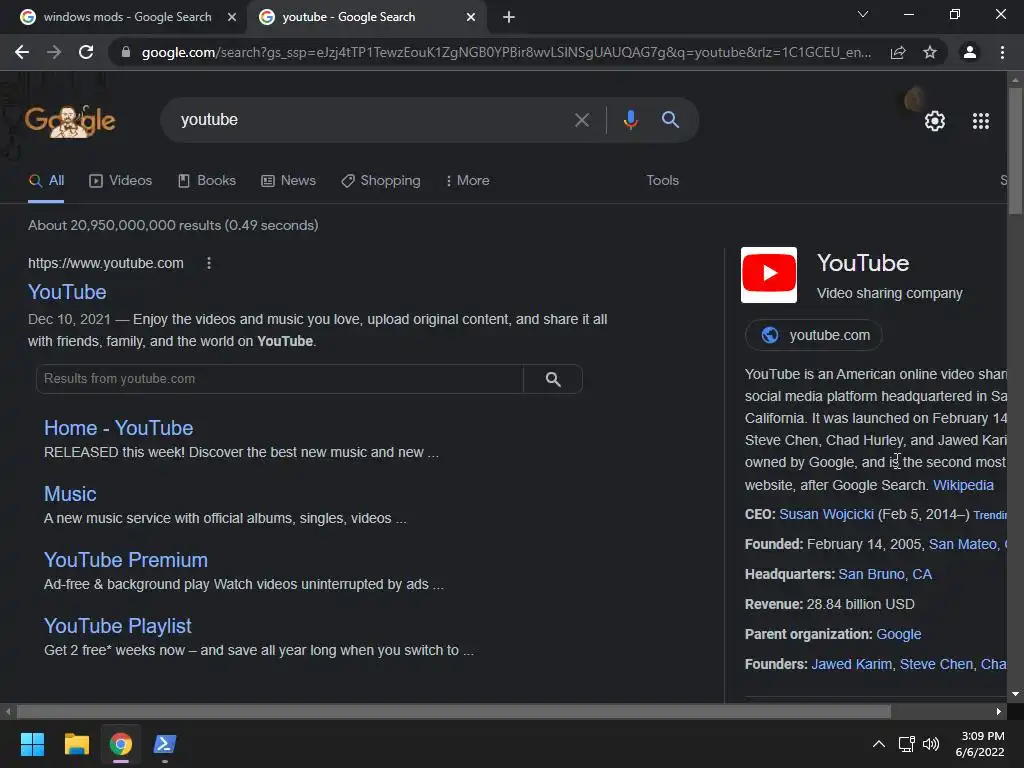
Task: Open the YouTube Playlist sitelink
Action: (118, 626)
